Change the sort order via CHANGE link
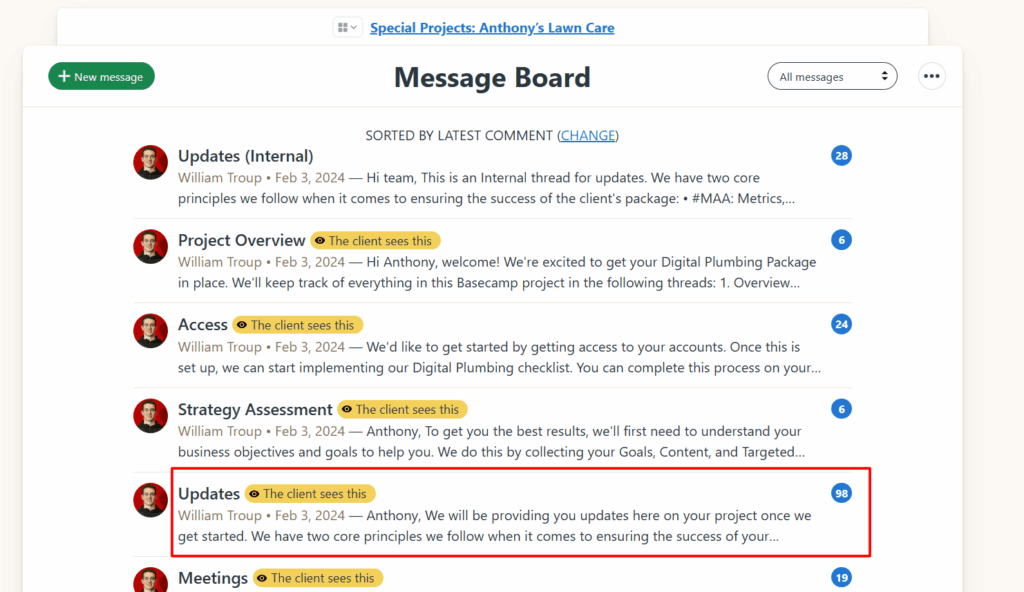 point(588,135)
